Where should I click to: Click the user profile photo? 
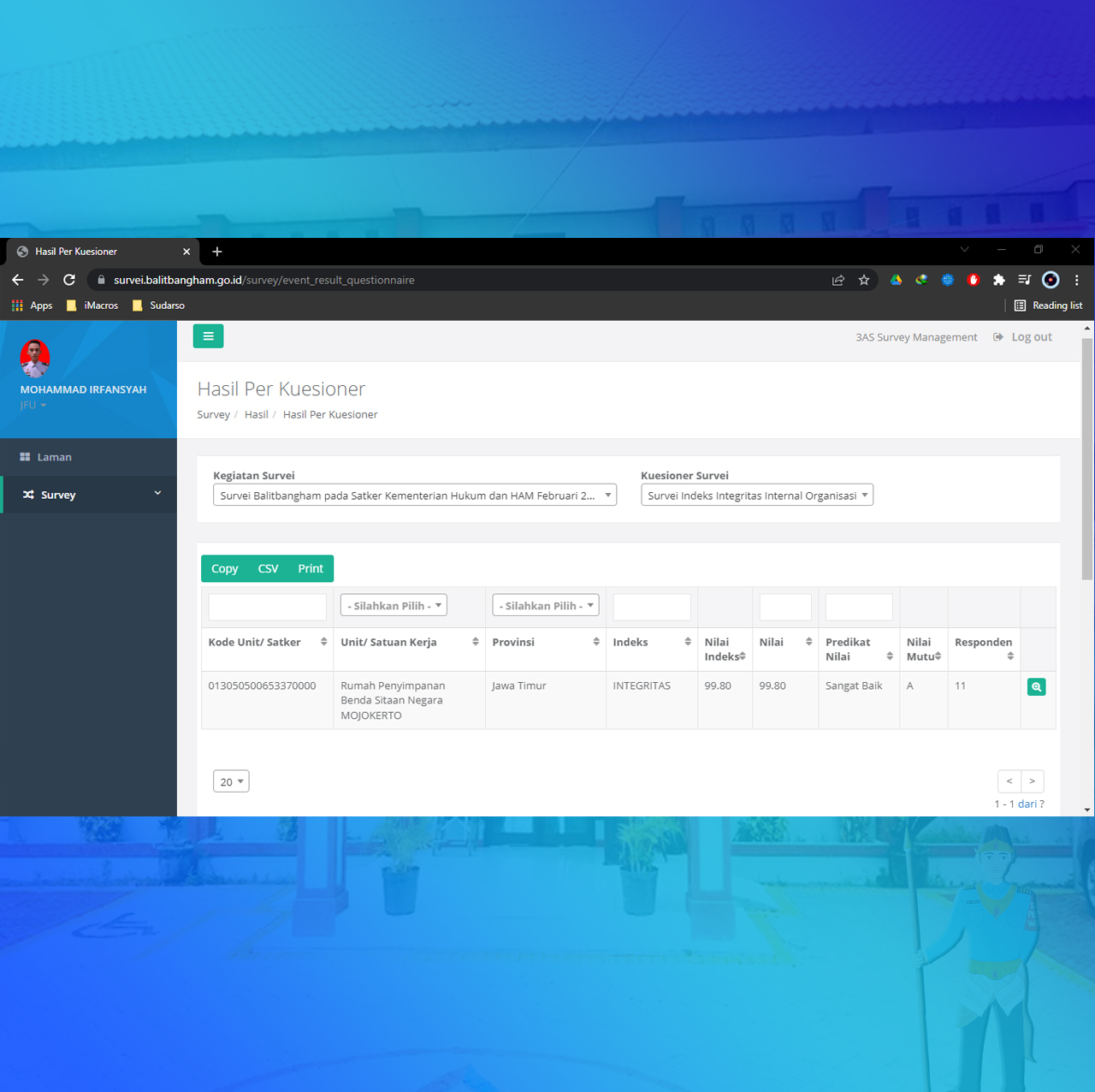coord(35,358)
